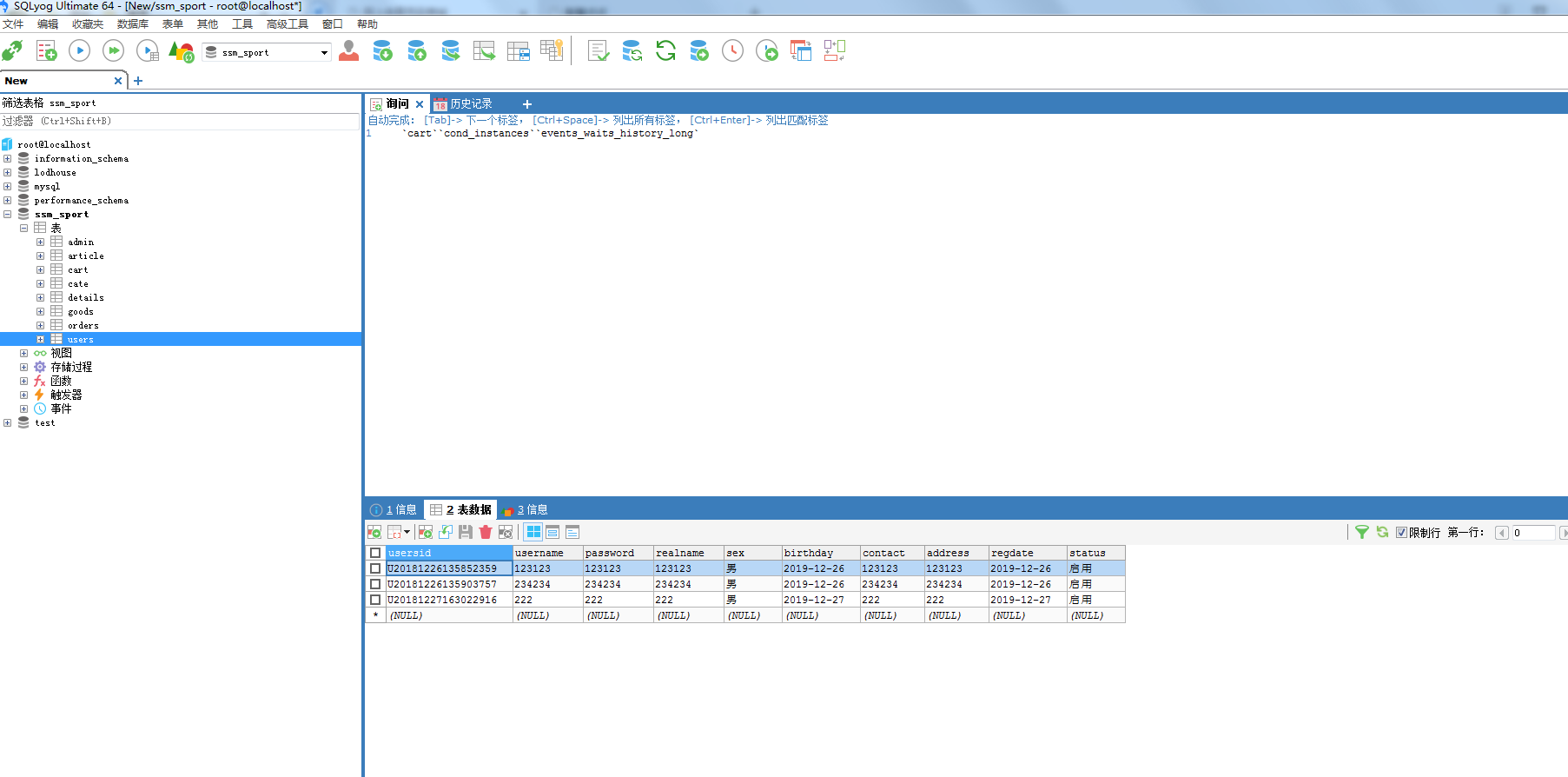Click the cancel changes icon in grid toolbar
This screenshot has height=777, width=1568.
coord(506,532)
